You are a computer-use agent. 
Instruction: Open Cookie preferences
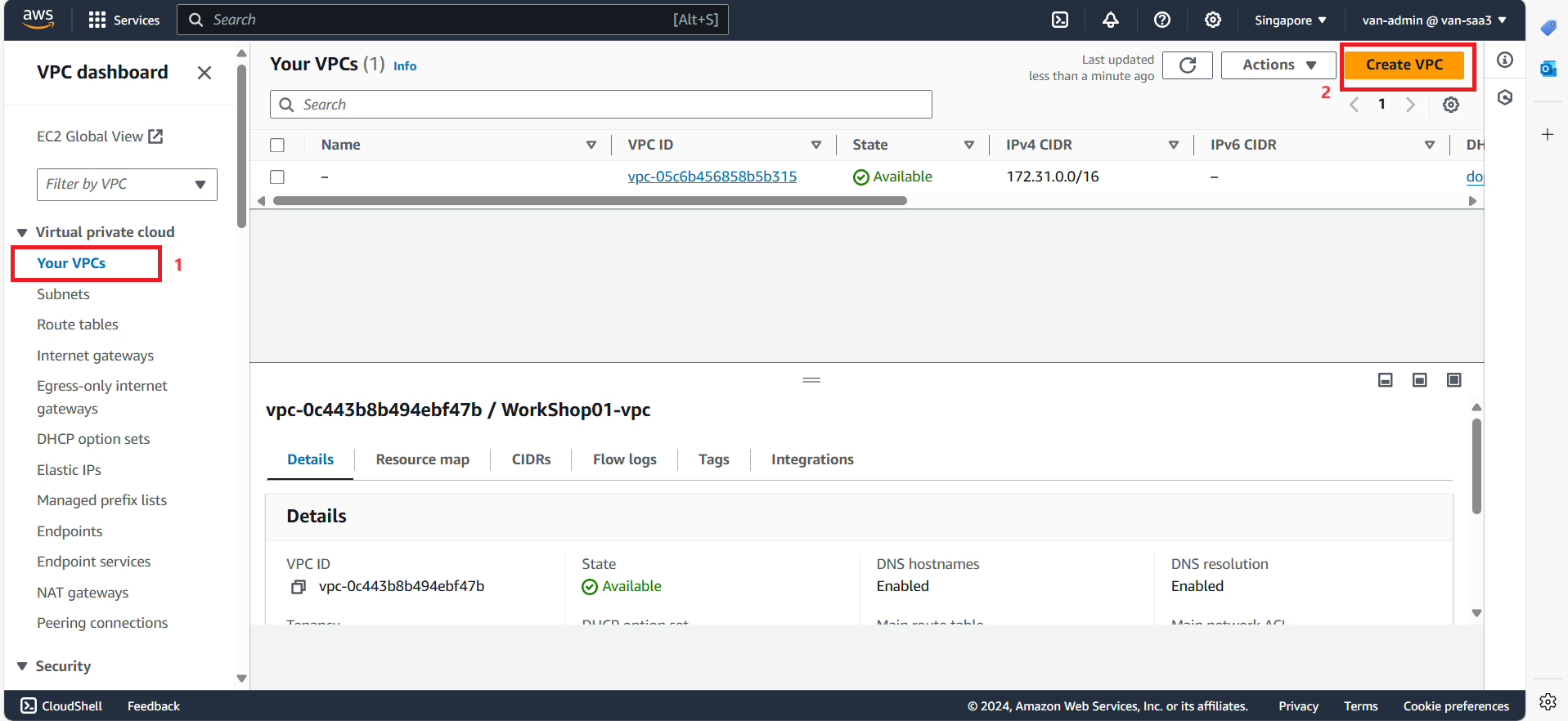(1456, 706)
